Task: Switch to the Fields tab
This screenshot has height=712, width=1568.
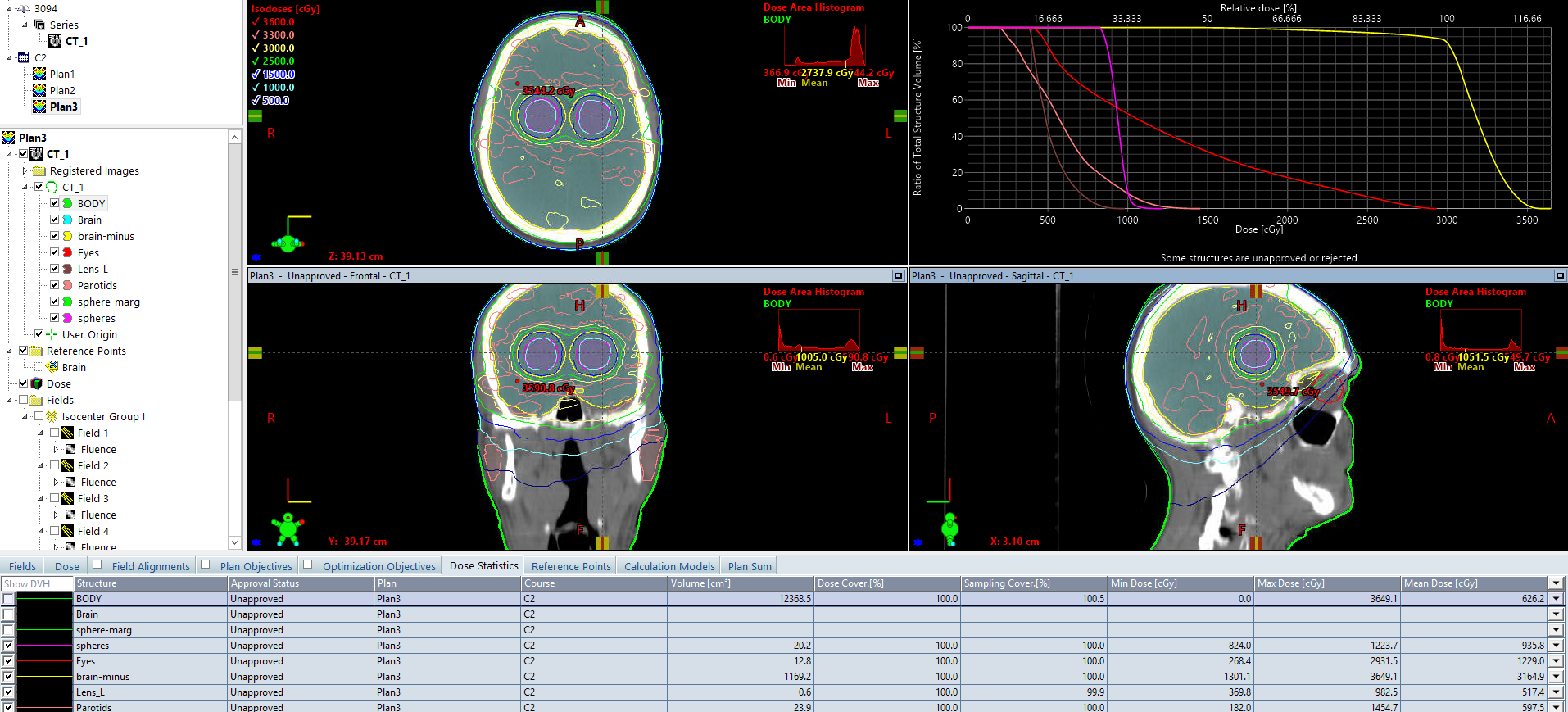Action: (22, 566)
